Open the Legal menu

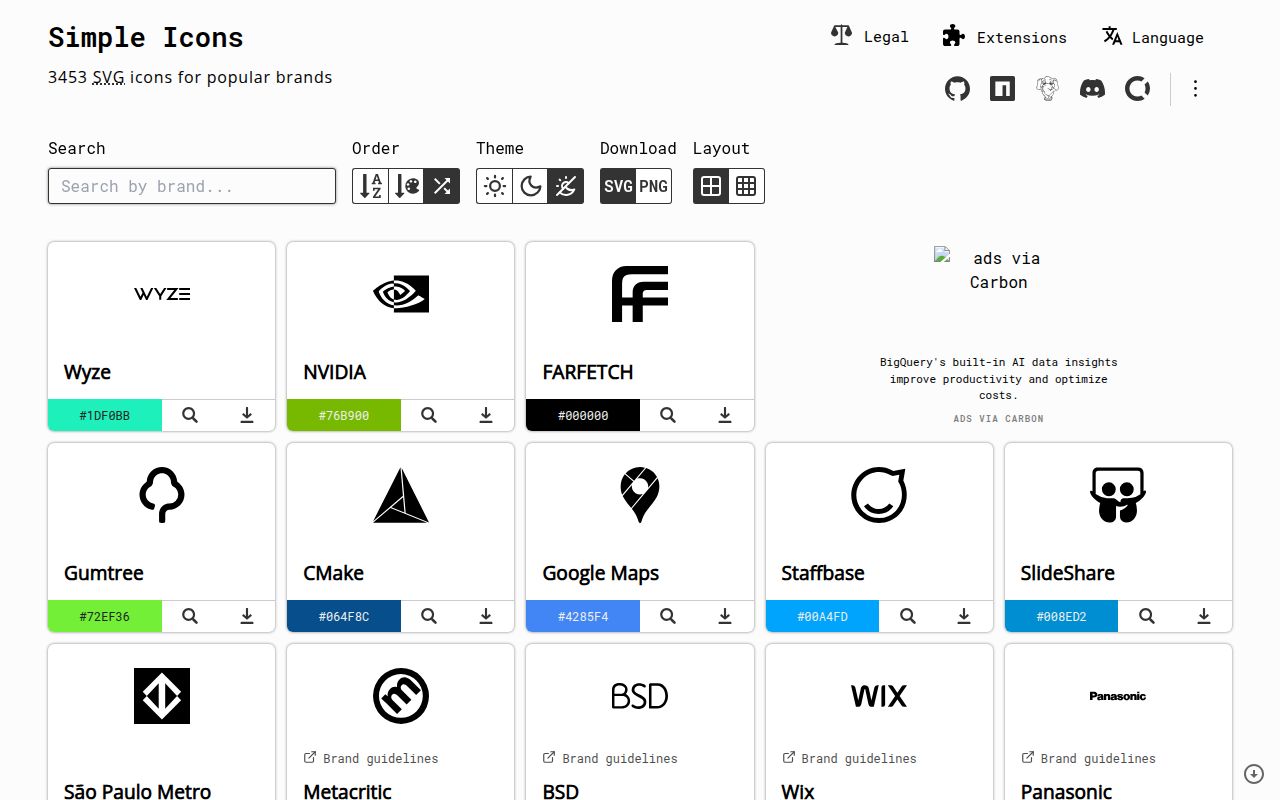click(870, 37)
